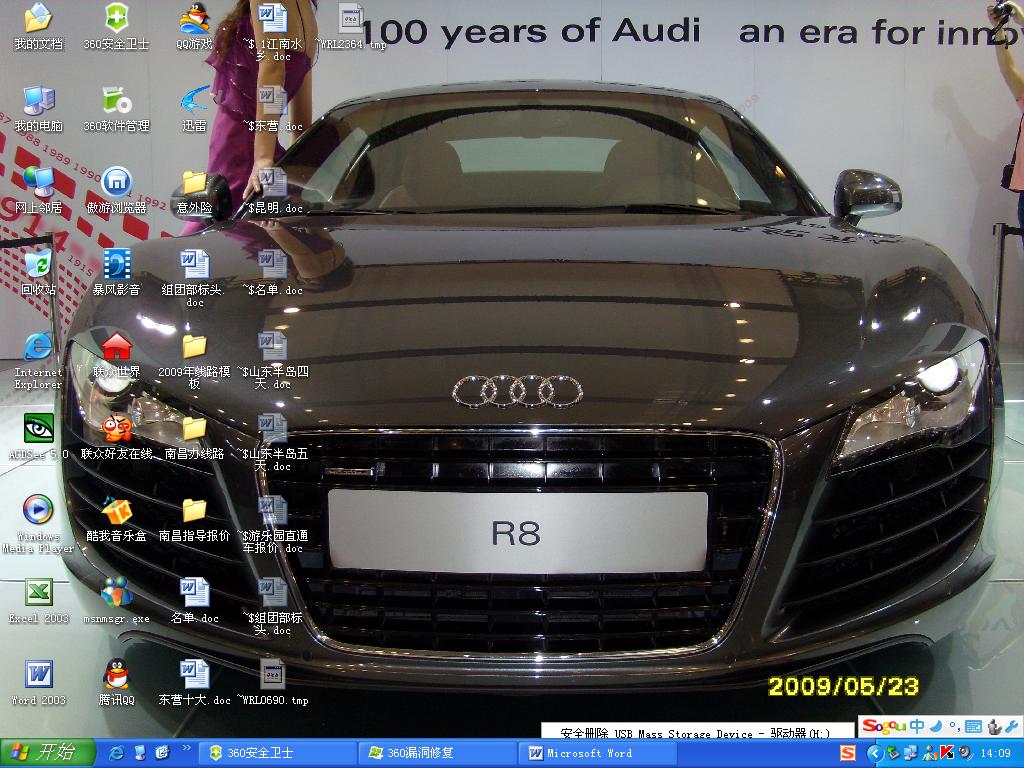
Task: Toggle Sogou half/full width moon icon
Action: pyautogui.click(x=936, y=726)
